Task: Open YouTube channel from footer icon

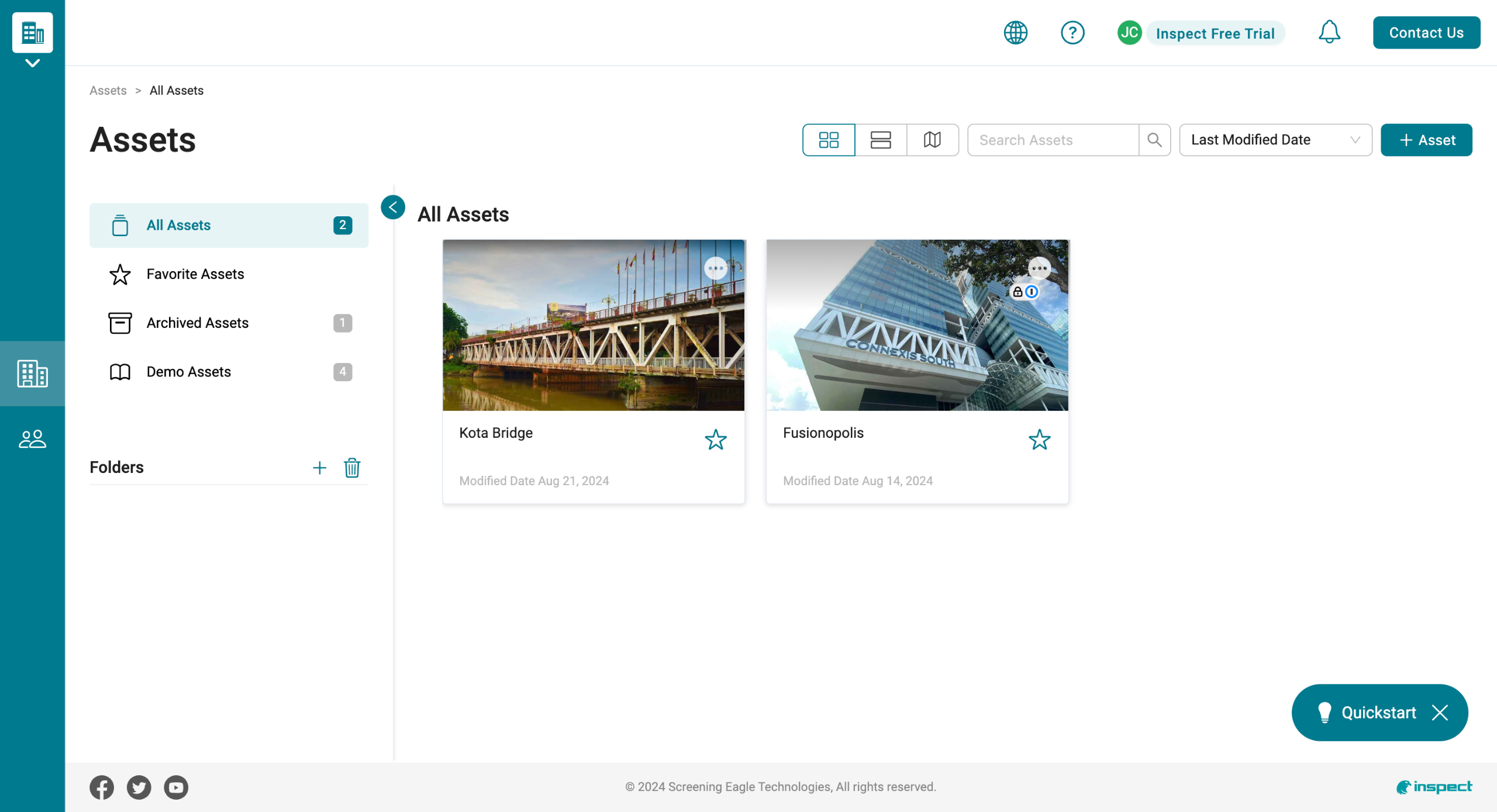Action: pyautogui.click(x=176, y=787)
